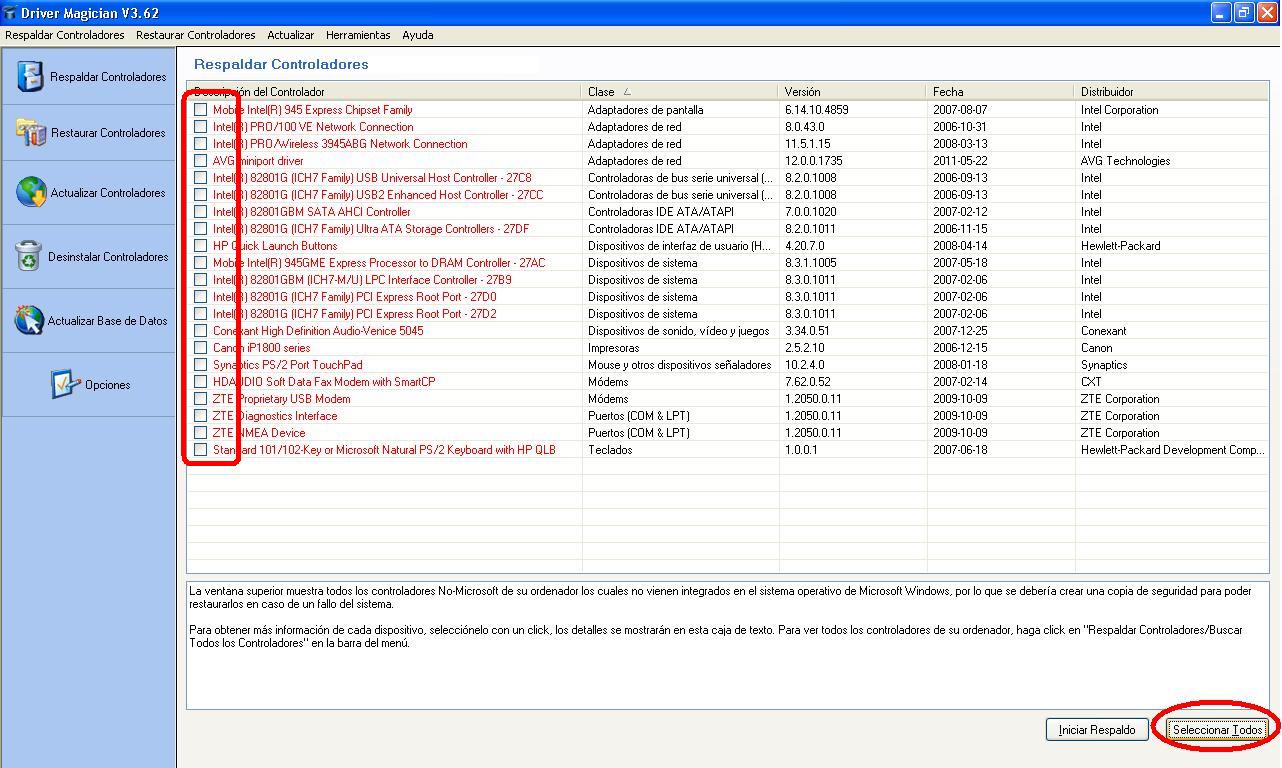
Task: Sort by the Fecha column header
Action: [1001, 91]
